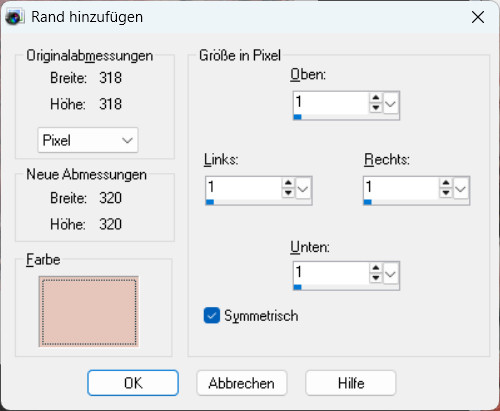Decrease the Oben value with down arrow
The height and width of the screenshot is (411, 500).
376,108
